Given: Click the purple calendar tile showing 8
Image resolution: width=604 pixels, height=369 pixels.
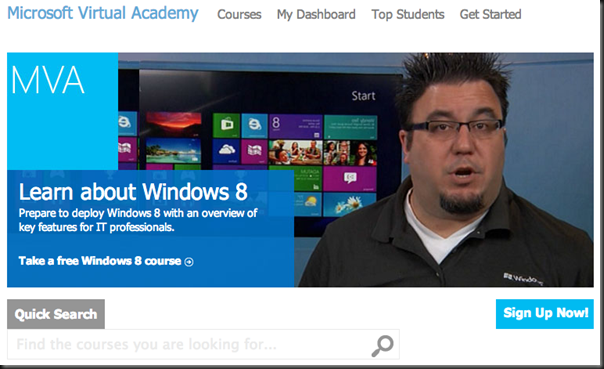Looking at the screenshot, I should point(295,126).
